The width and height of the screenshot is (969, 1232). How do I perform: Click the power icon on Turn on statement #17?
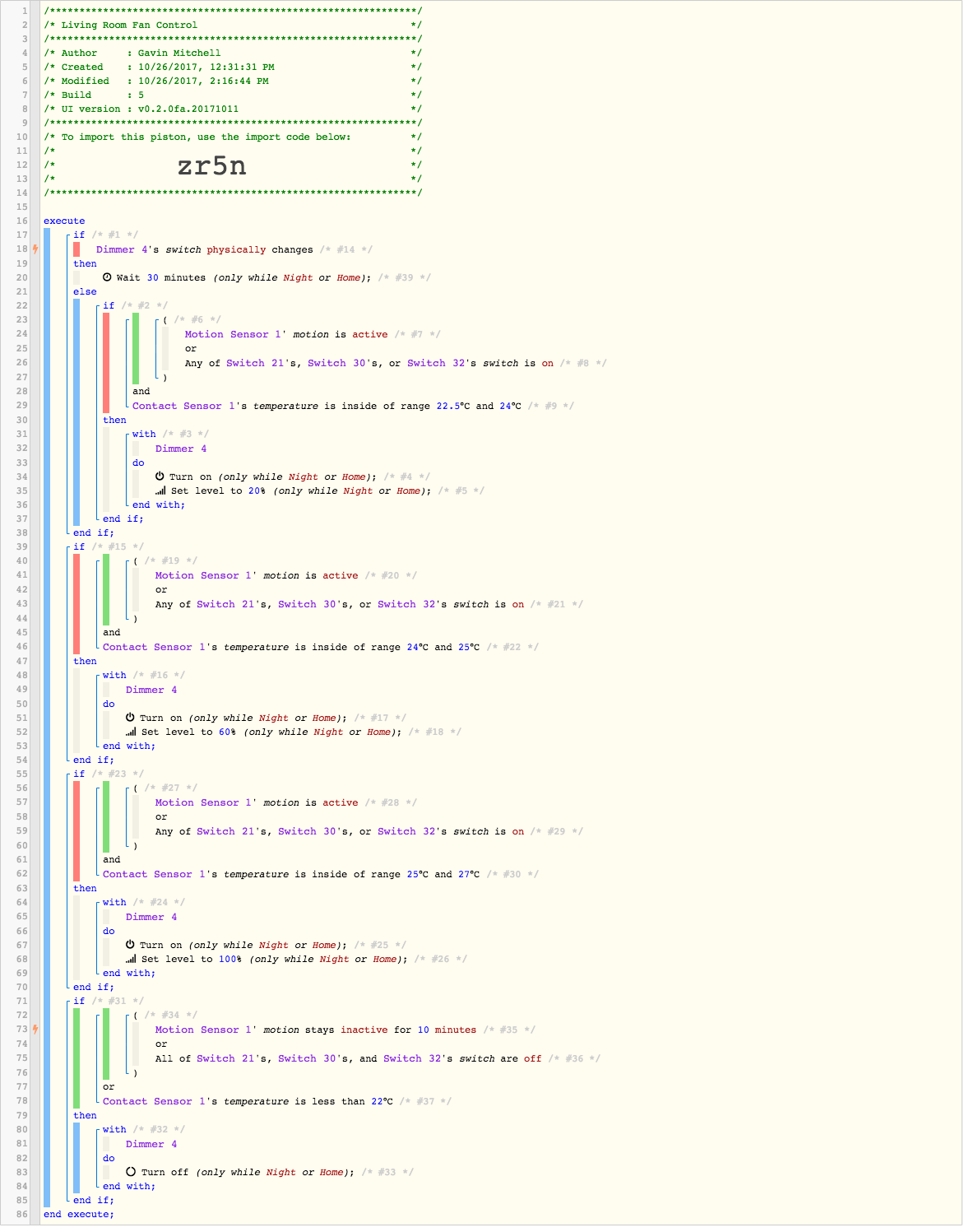click(130, 718)
